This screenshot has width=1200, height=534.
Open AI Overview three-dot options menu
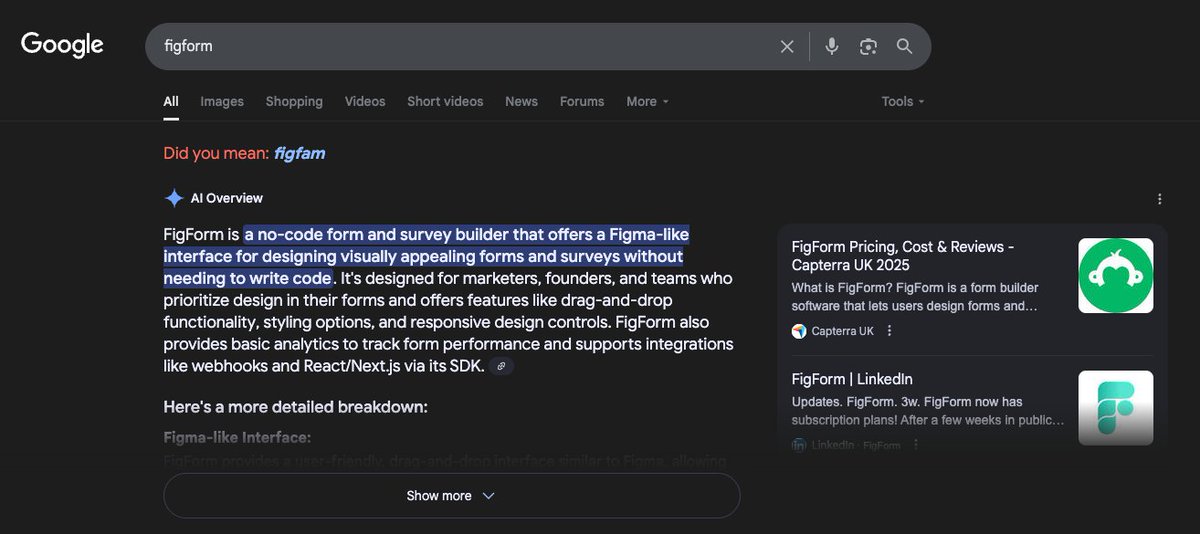[1159, 199]
